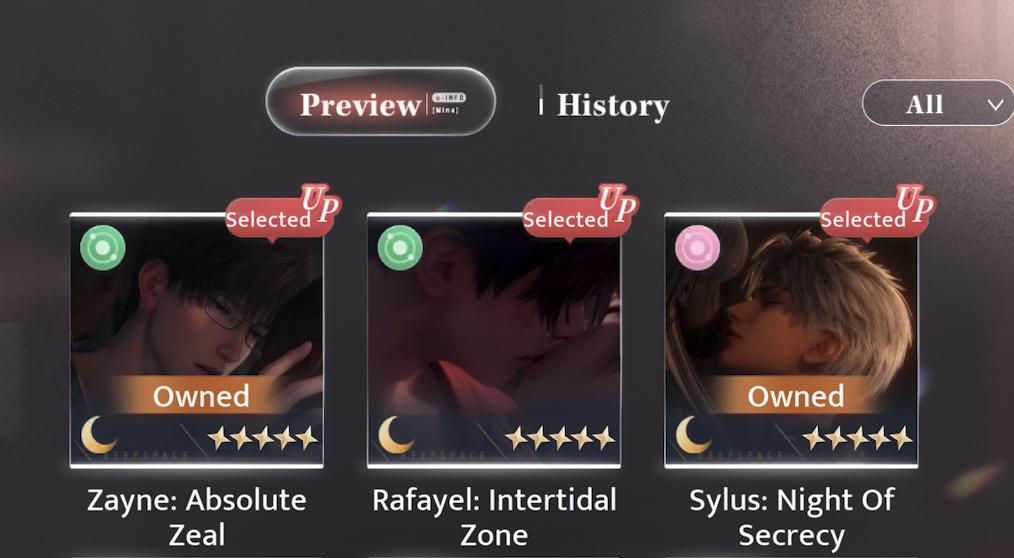This screenshot has width=1014, height=558.
Task: Expand the chevron arrow beside All
Action: 996,105
